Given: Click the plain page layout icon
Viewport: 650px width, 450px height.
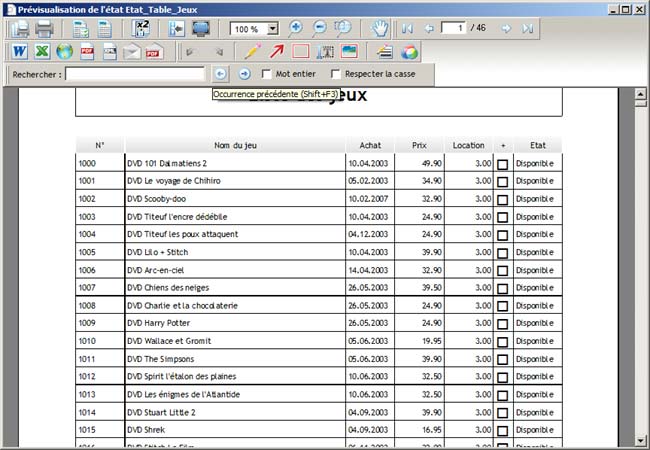Looking at the screenshot, I should (104, 29).
